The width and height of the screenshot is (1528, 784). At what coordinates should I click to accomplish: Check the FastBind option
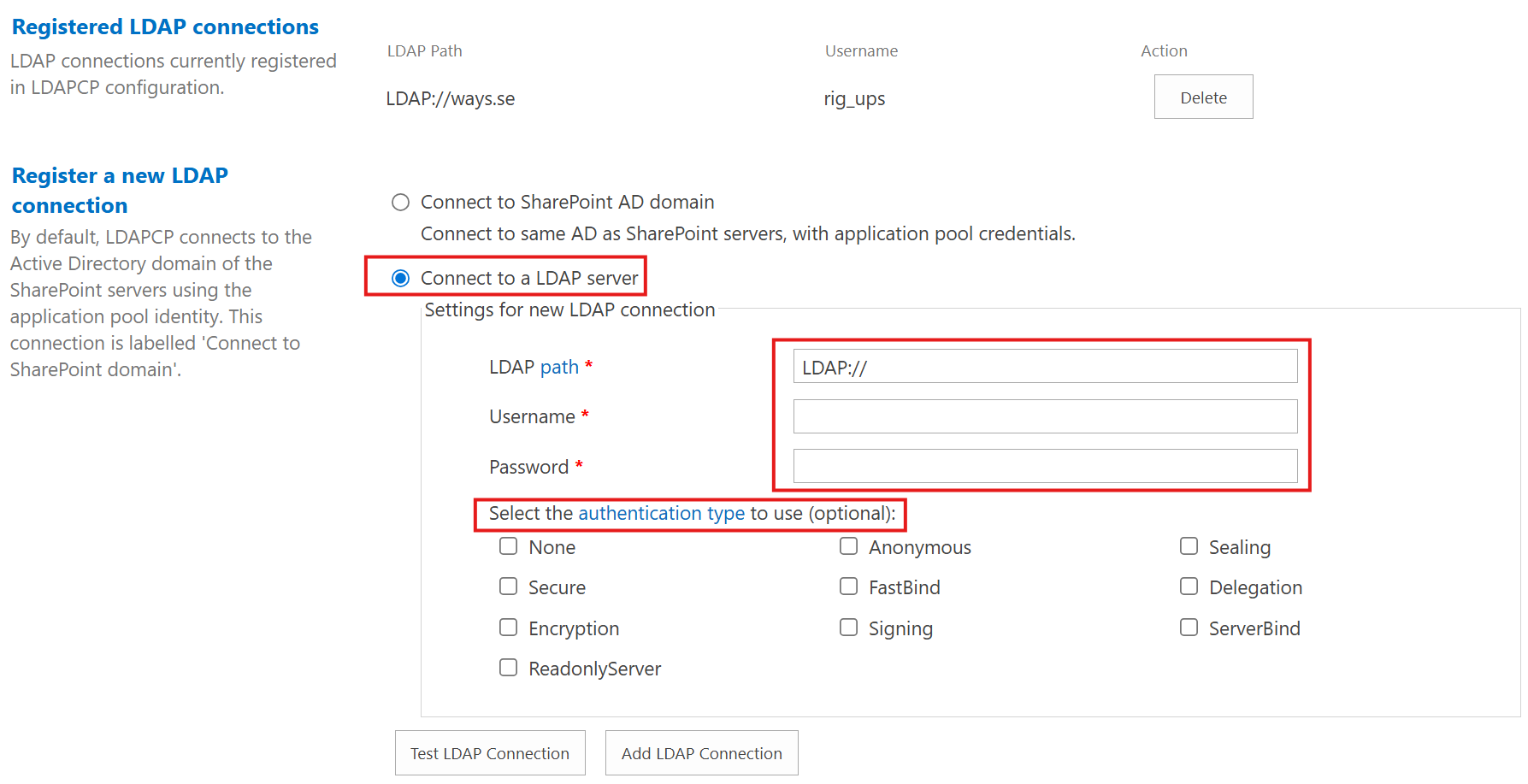pos(848,587)
